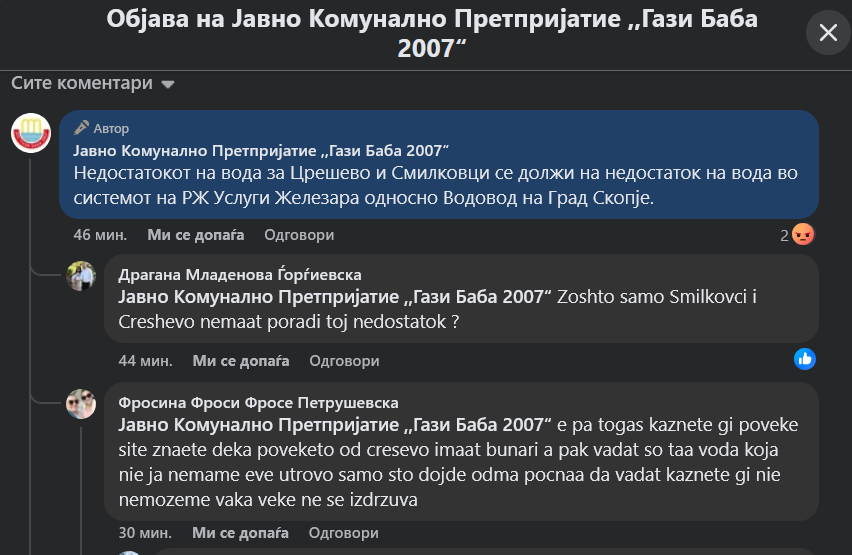
Task: Click the tagged page mention in Драгана's reply
Action: tap(335, 296)
